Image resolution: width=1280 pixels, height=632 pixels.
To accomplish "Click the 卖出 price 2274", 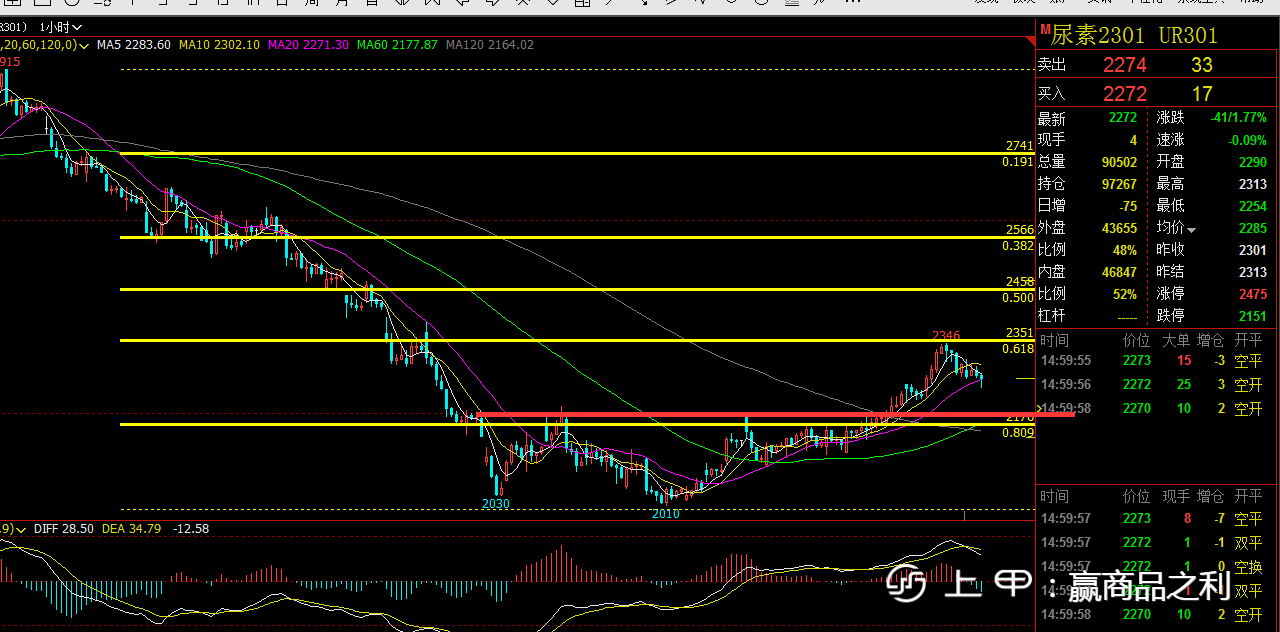I will pyautogui.click(x=1124, y=65).
